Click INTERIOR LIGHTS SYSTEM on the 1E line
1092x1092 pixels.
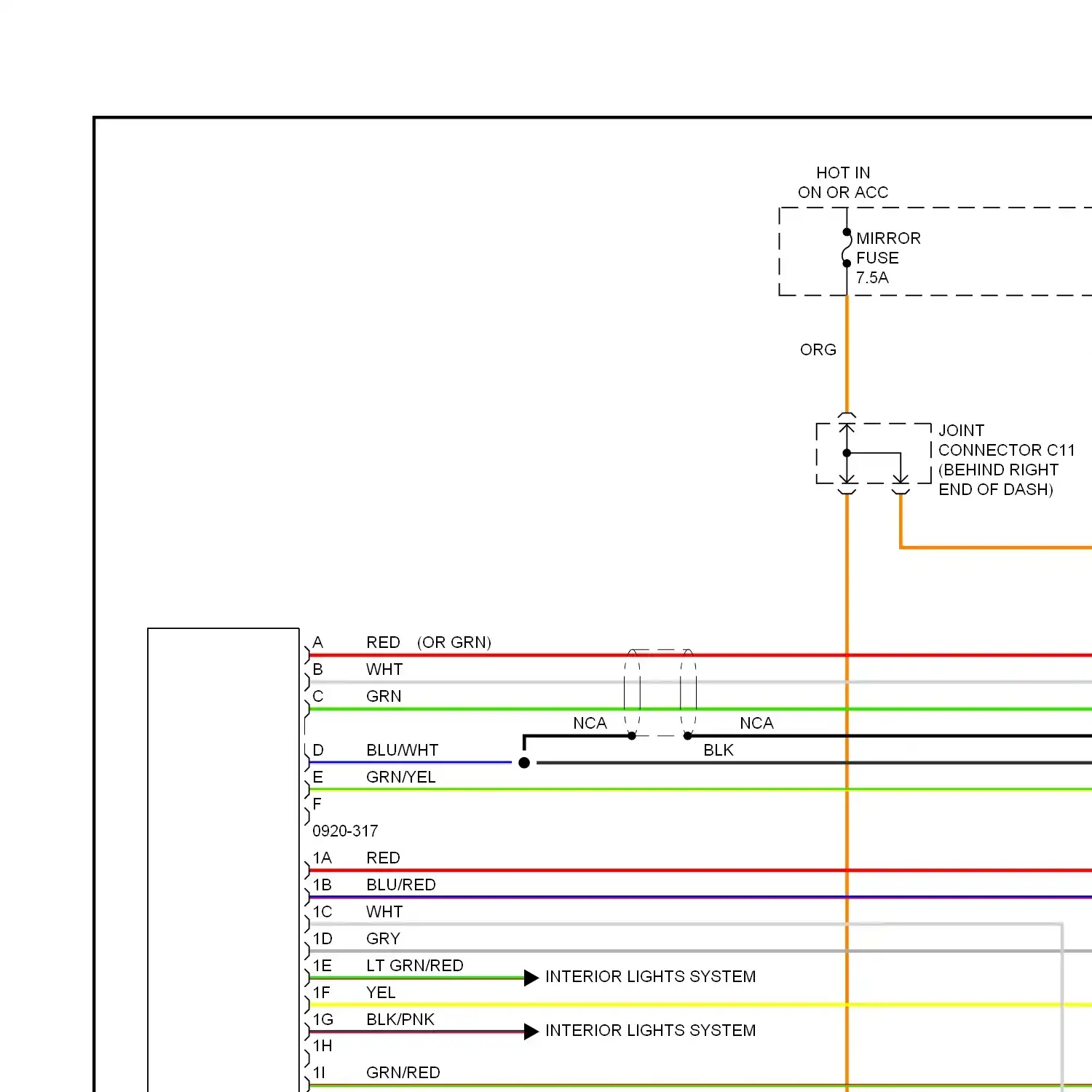[650, 977]
